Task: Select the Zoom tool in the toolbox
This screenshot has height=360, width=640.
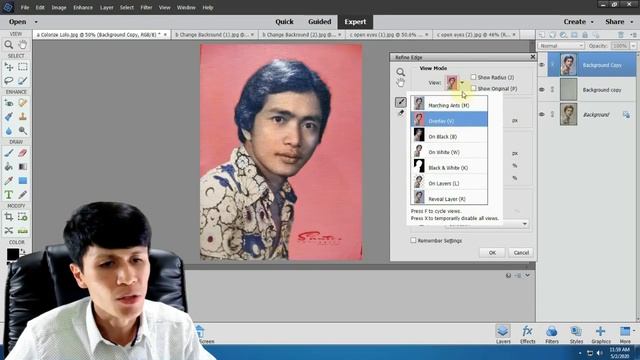Action: (x=9, y=44)
